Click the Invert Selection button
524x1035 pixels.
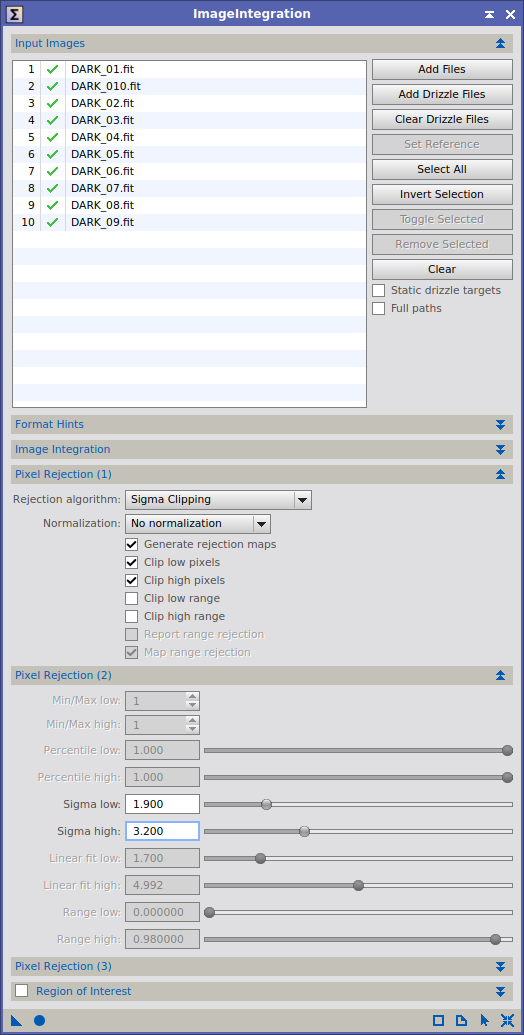pyautogui.click(x=442, y=194)
